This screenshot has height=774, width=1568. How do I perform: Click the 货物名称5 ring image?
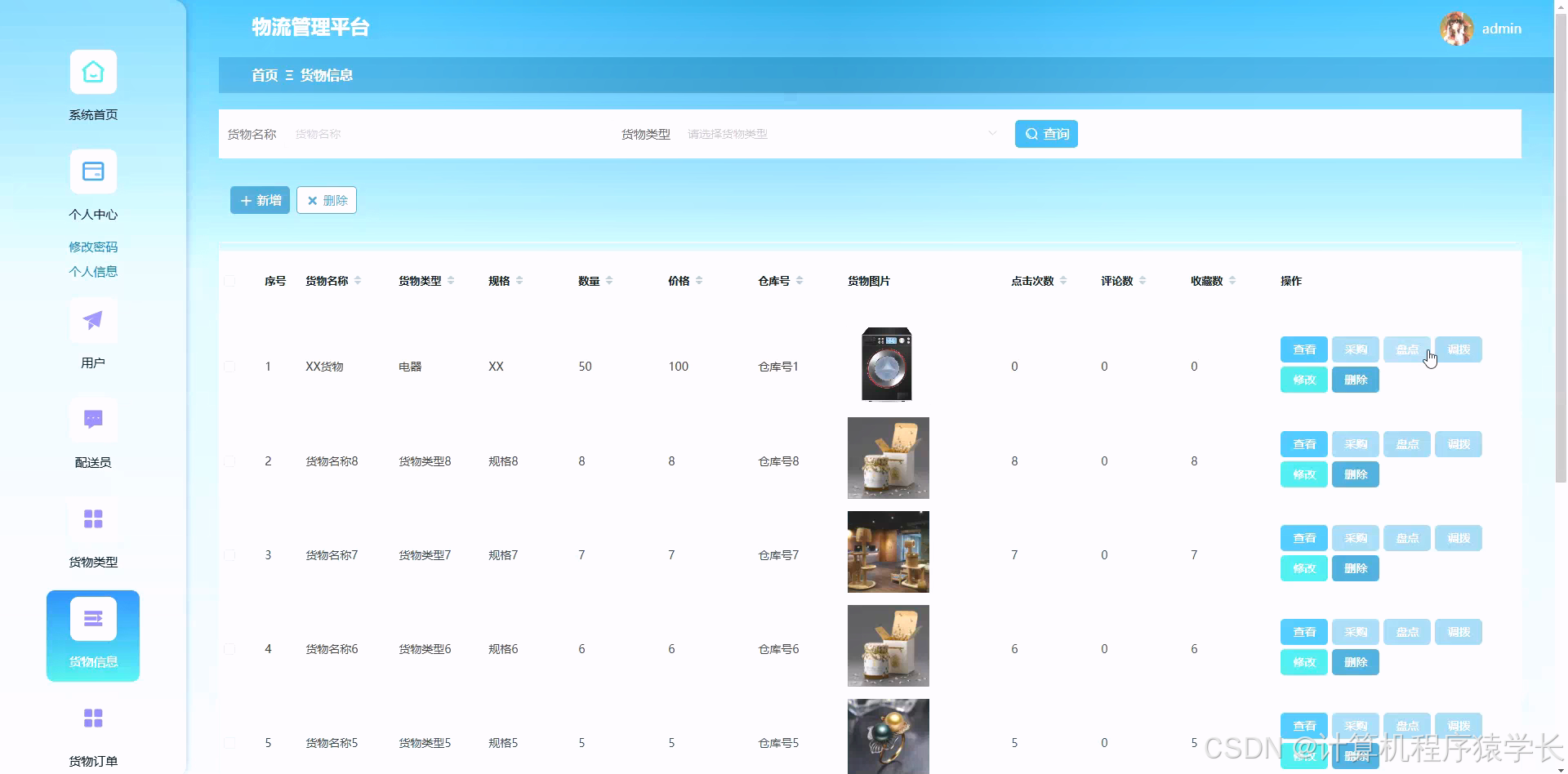pos(889,736)
